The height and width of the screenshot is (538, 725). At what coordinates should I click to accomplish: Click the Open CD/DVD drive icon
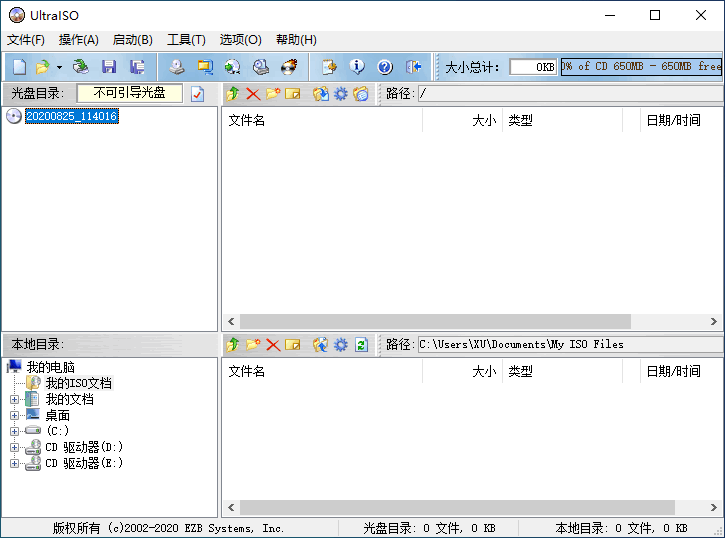point(81,67)
